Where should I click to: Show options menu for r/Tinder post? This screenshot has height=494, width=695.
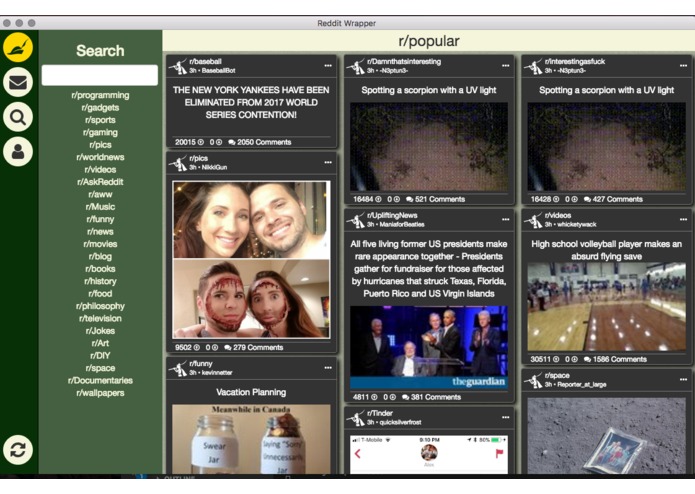point(506,417)
